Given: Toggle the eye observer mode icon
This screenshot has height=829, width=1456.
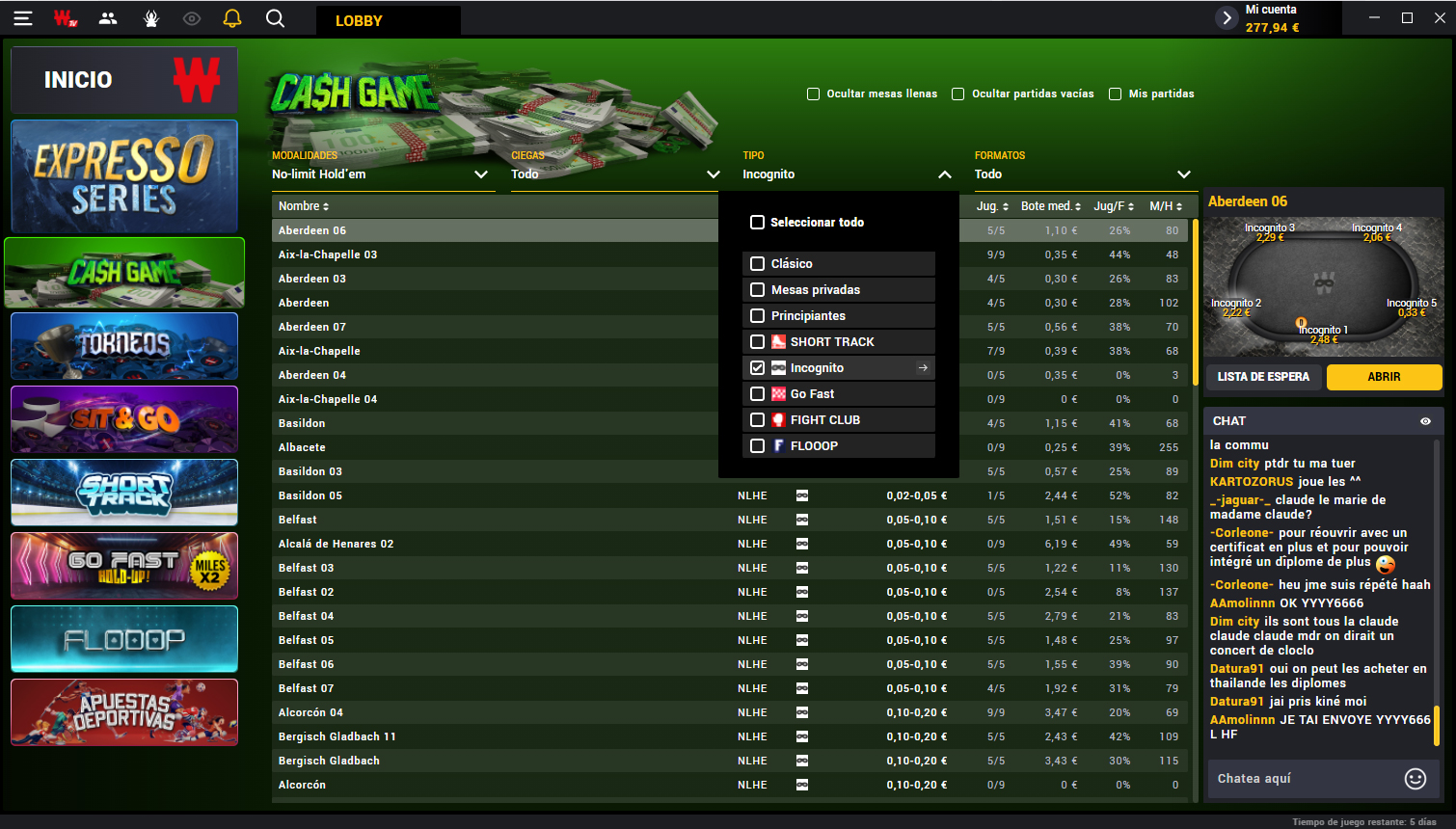Looking at the screenshot, I should (x=192, y=18).
